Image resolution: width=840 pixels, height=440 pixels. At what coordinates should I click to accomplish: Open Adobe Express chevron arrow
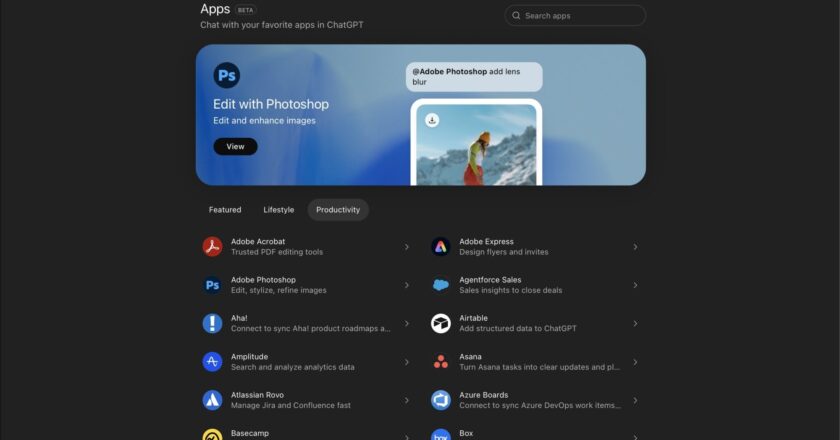635,247
